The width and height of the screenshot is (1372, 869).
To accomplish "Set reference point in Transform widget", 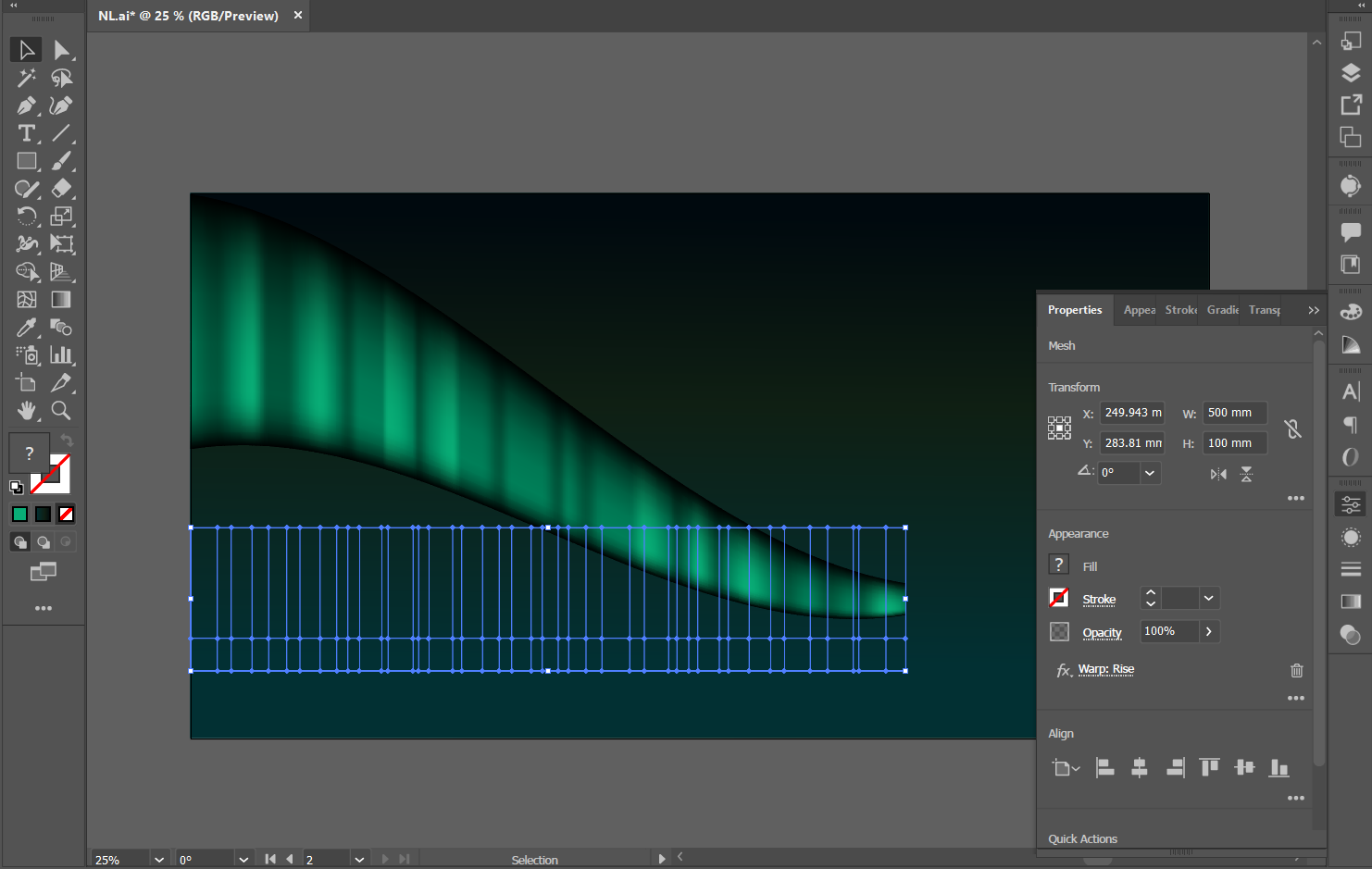I will click(1059, 428).
